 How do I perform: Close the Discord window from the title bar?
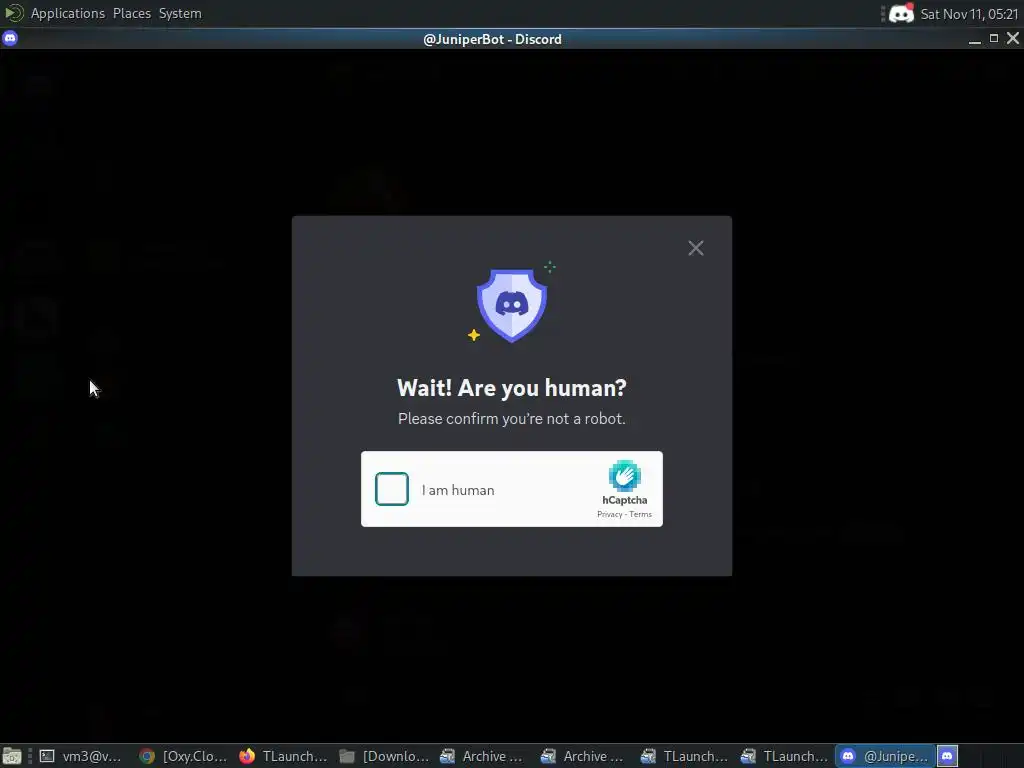click(x=1013, y=39)
